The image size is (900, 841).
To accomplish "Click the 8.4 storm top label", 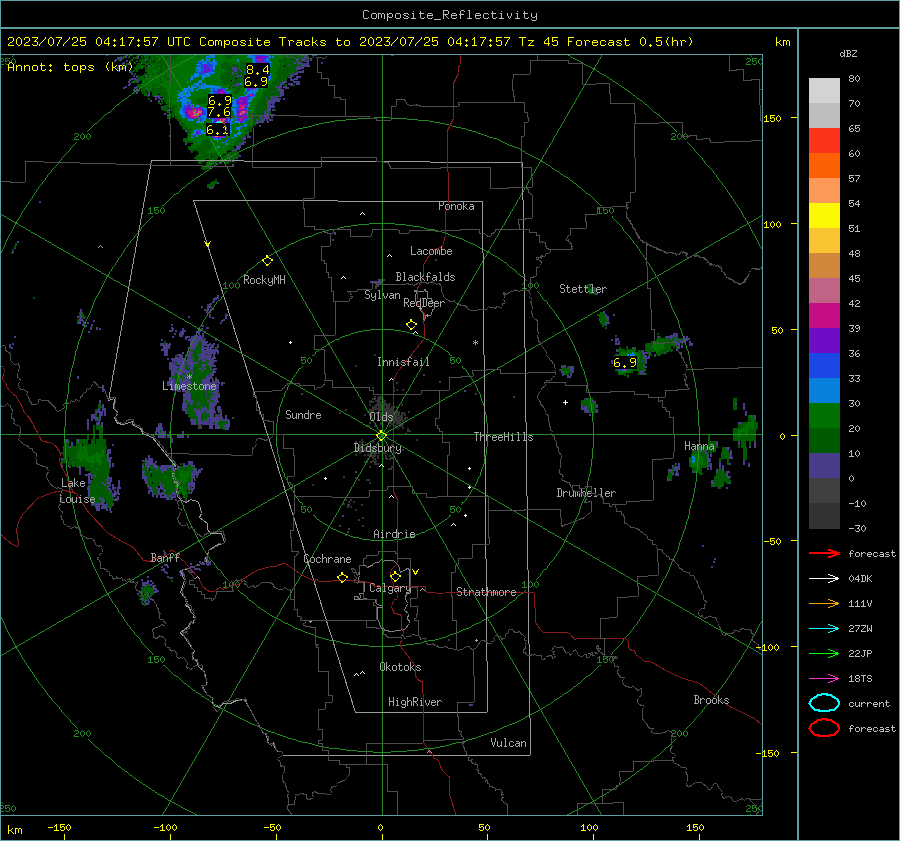I will pyautogui.click(x=257, y=69).
